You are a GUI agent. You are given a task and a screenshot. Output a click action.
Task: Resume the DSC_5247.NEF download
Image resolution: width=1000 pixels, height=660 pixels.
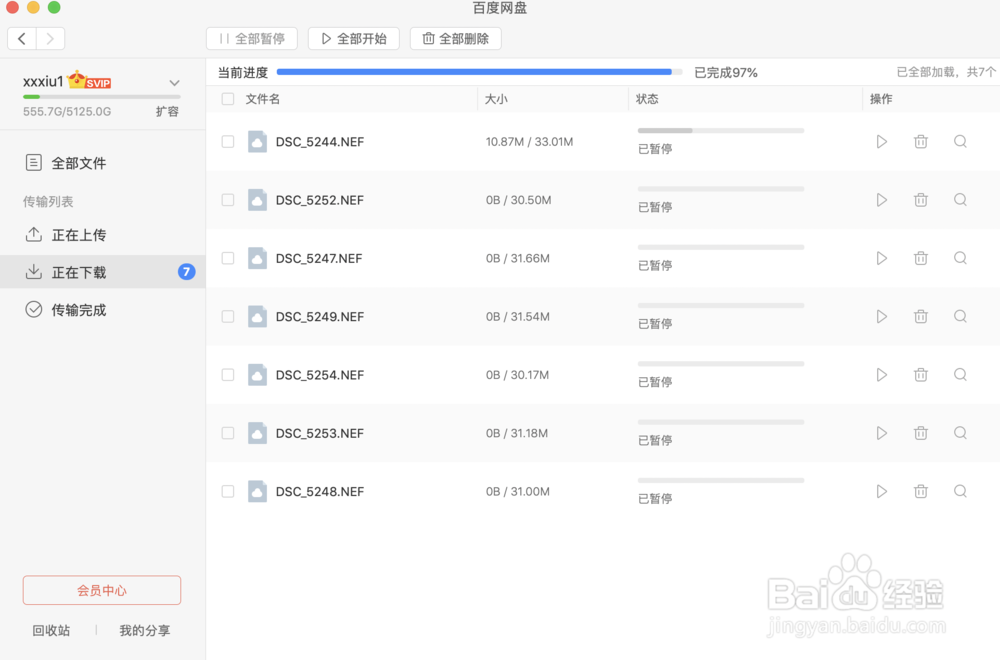coord(881,258)
